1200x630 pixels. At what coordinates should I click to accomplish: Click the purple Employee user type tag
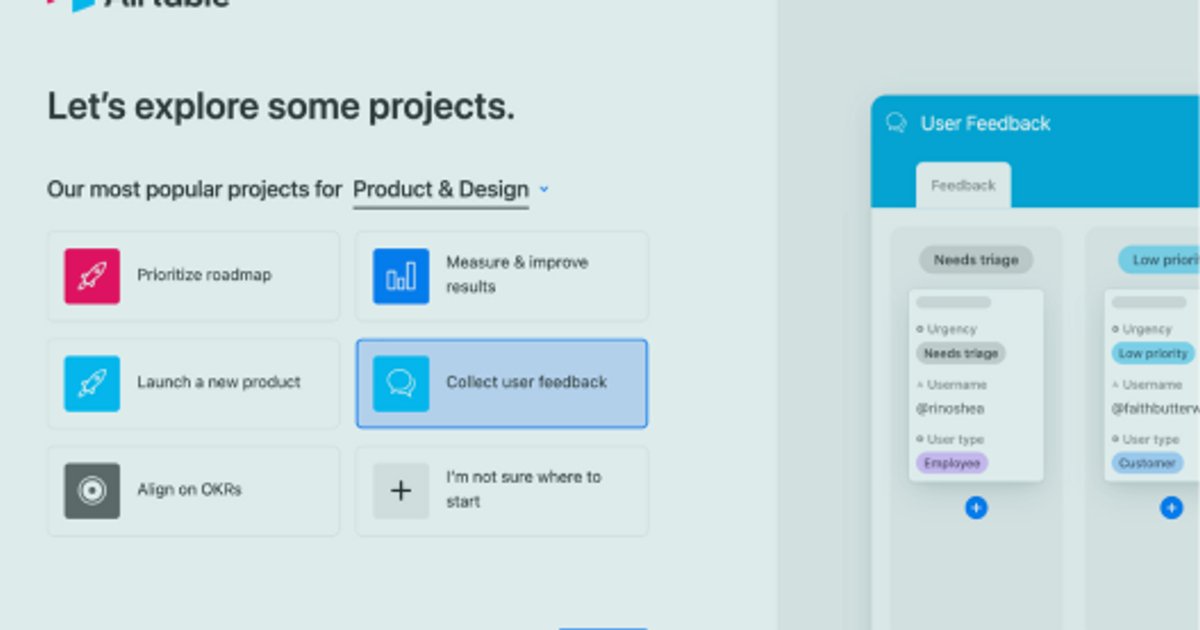(950, 463)
